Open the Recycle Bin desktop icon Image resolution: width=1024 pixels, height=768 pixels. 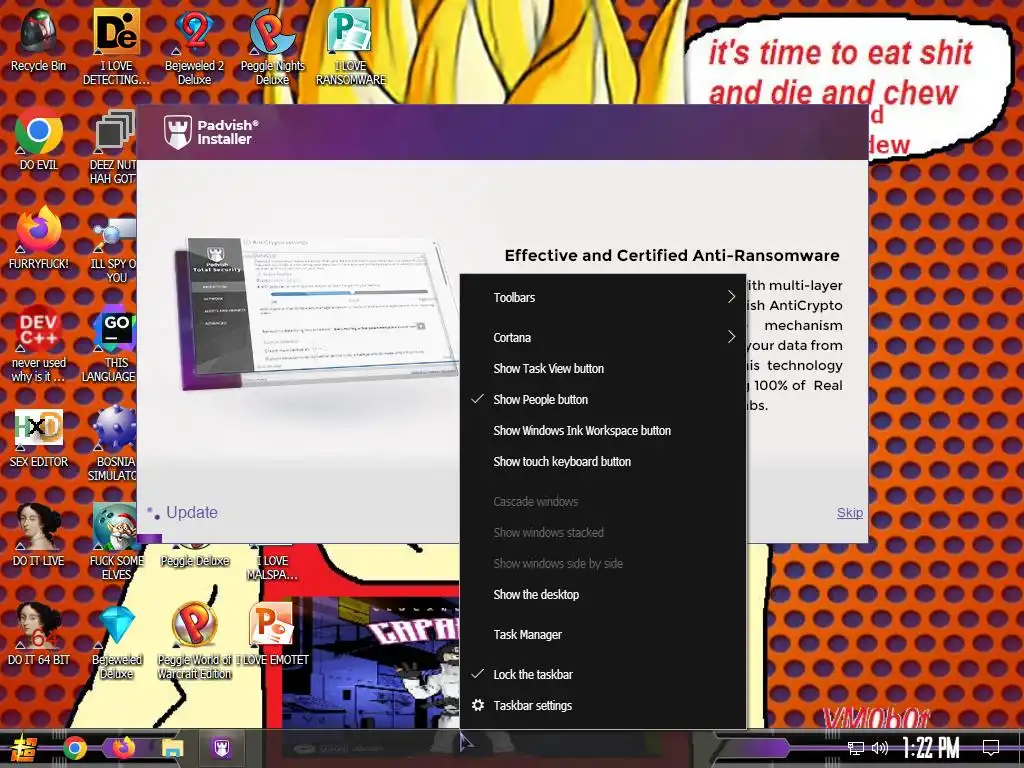(x=38, y=40)
